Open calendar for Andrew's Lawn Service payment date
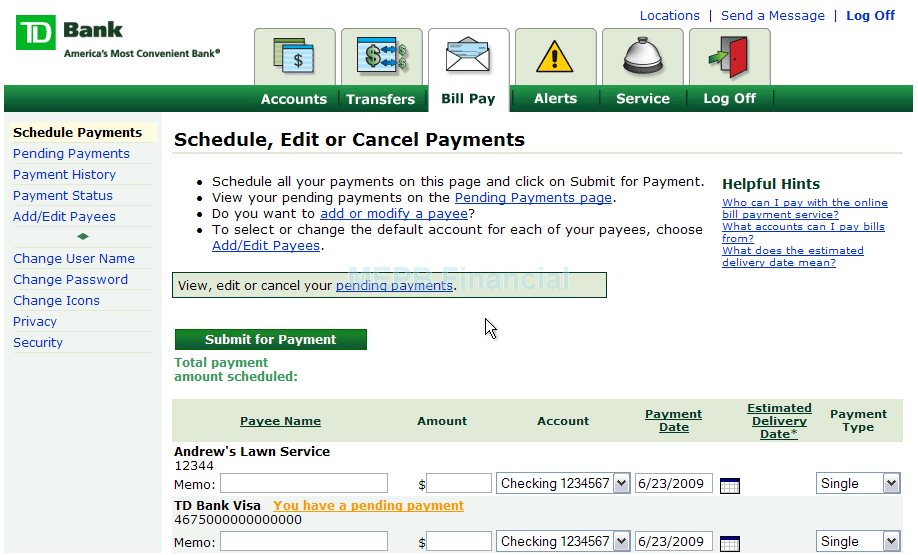 tap(729, 485)
